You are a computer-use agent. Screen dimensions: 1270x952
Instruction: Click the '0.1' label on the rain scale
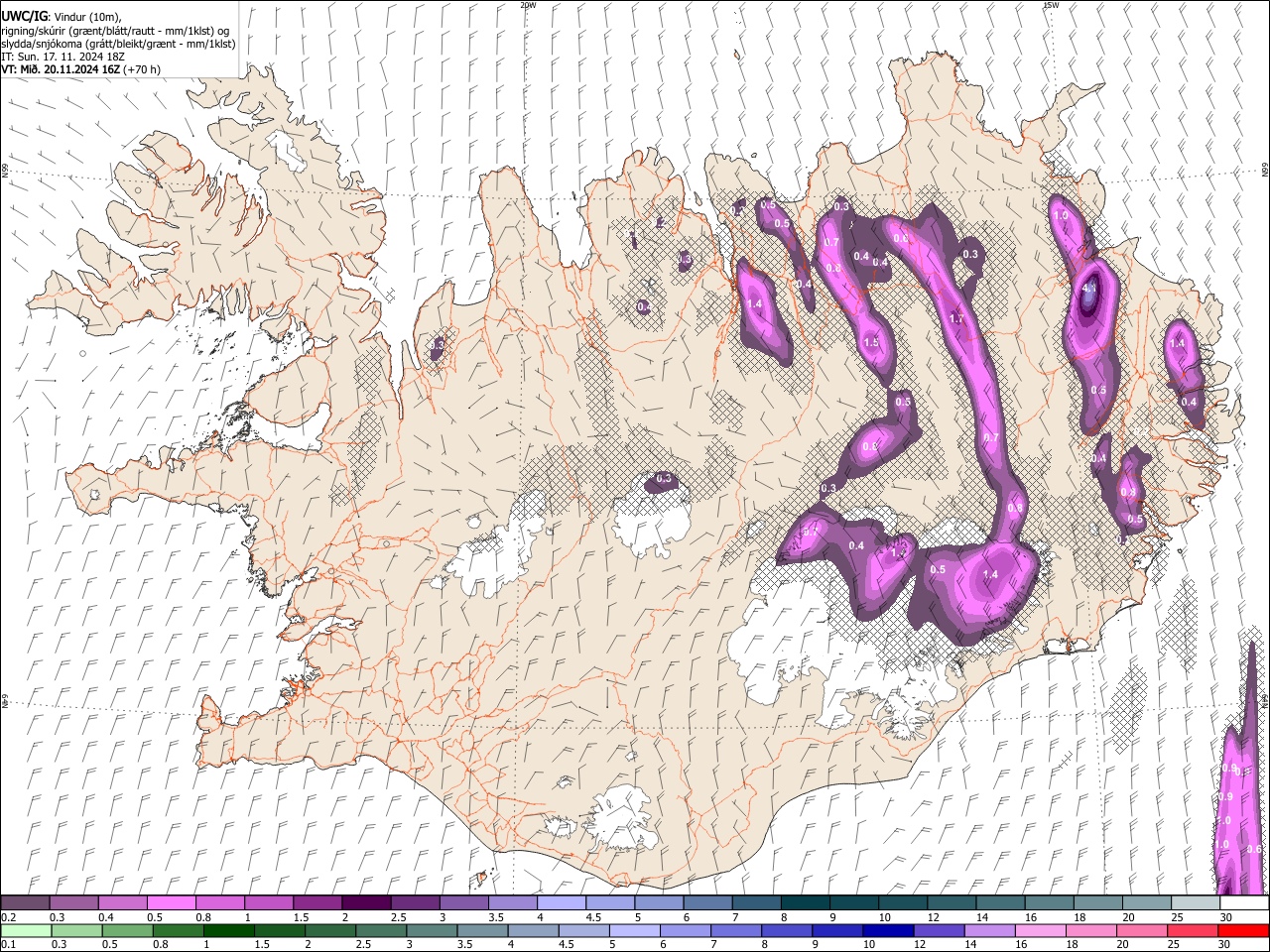8,944
